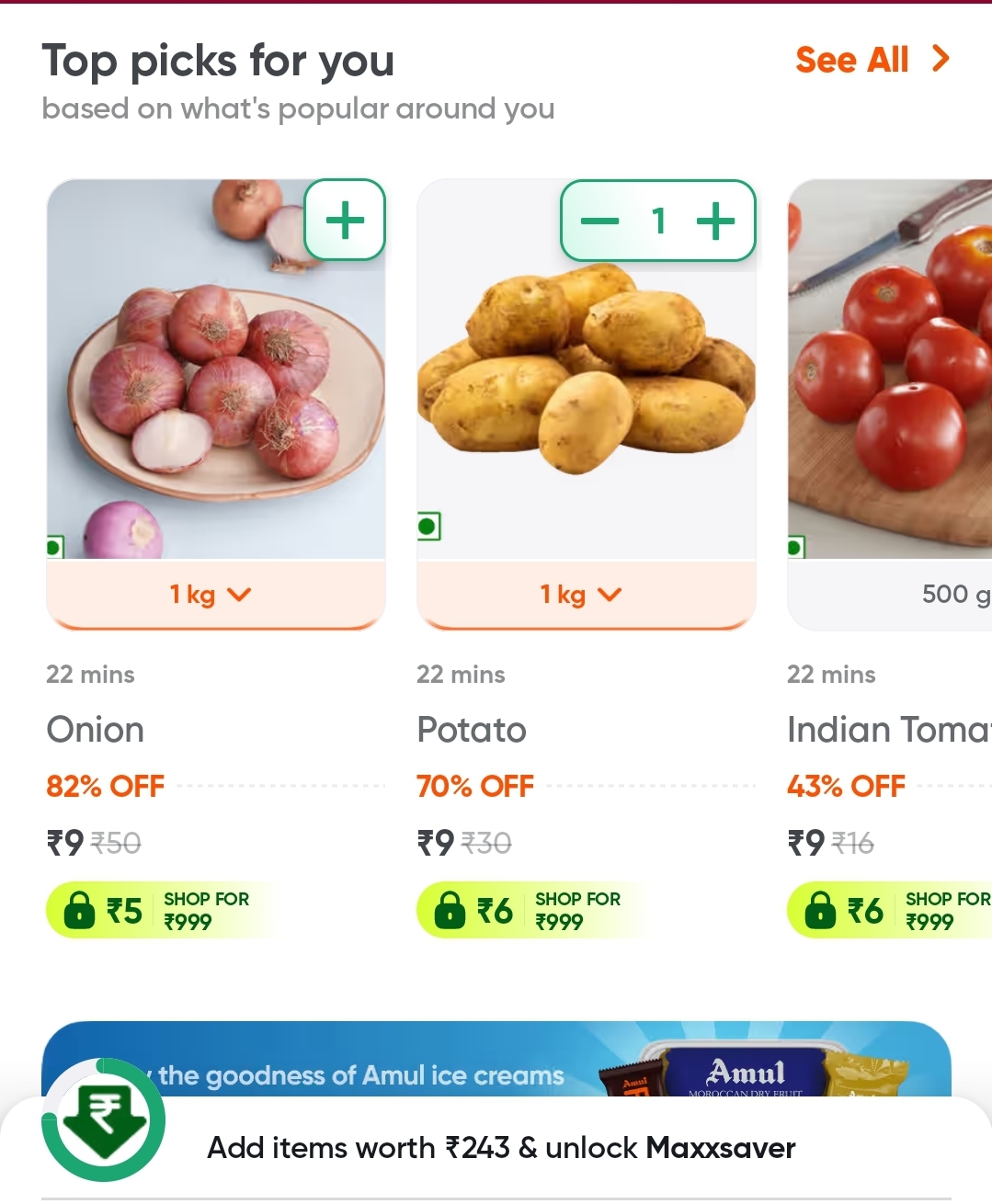Open the See All link
992x1204 pixels.
[852, 60]
